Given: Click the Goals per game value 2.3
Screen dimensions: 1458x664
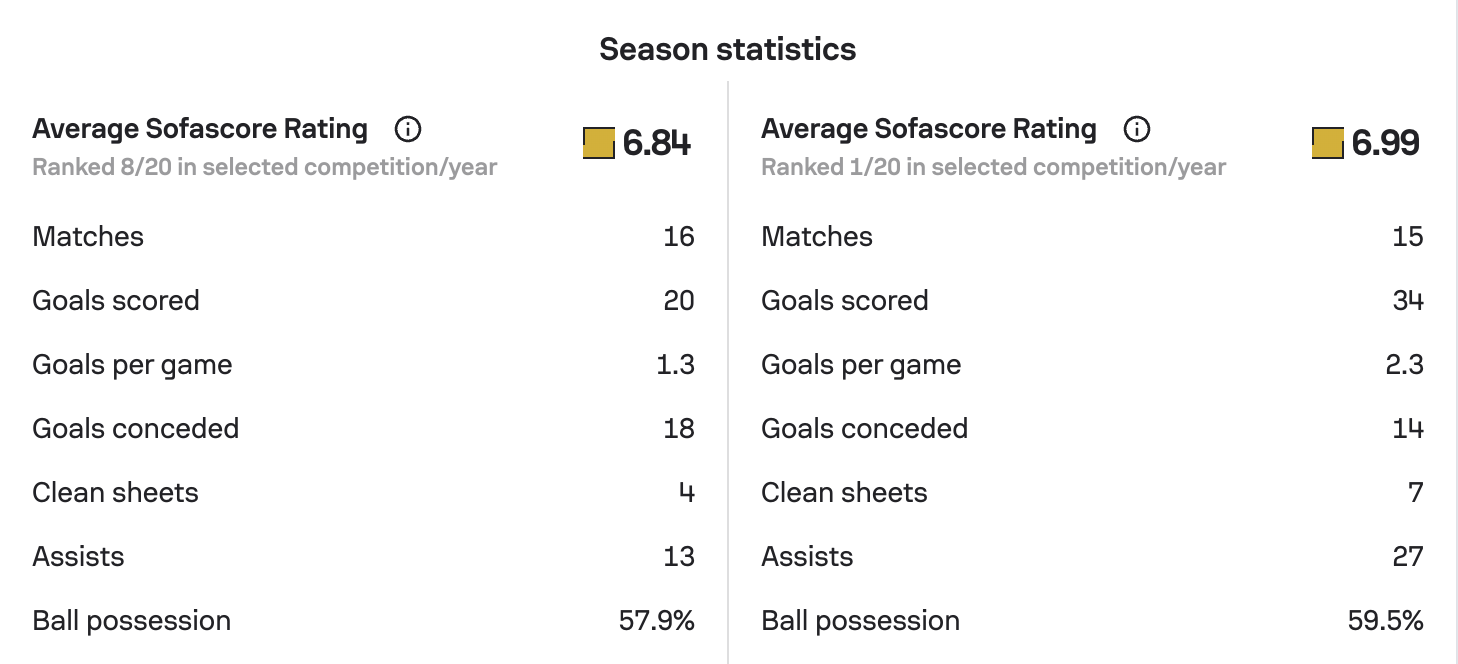Looking at the screenshot, I should coord(1405,365).
